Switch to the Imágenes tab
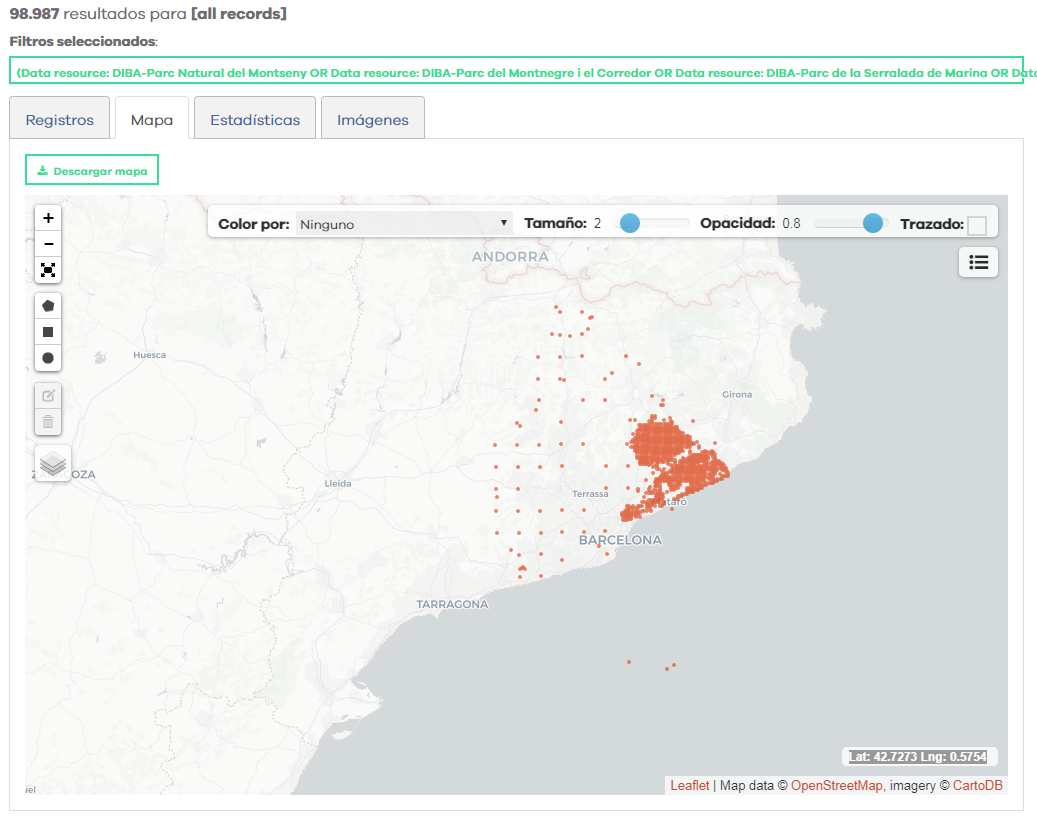 click(373, 120)
